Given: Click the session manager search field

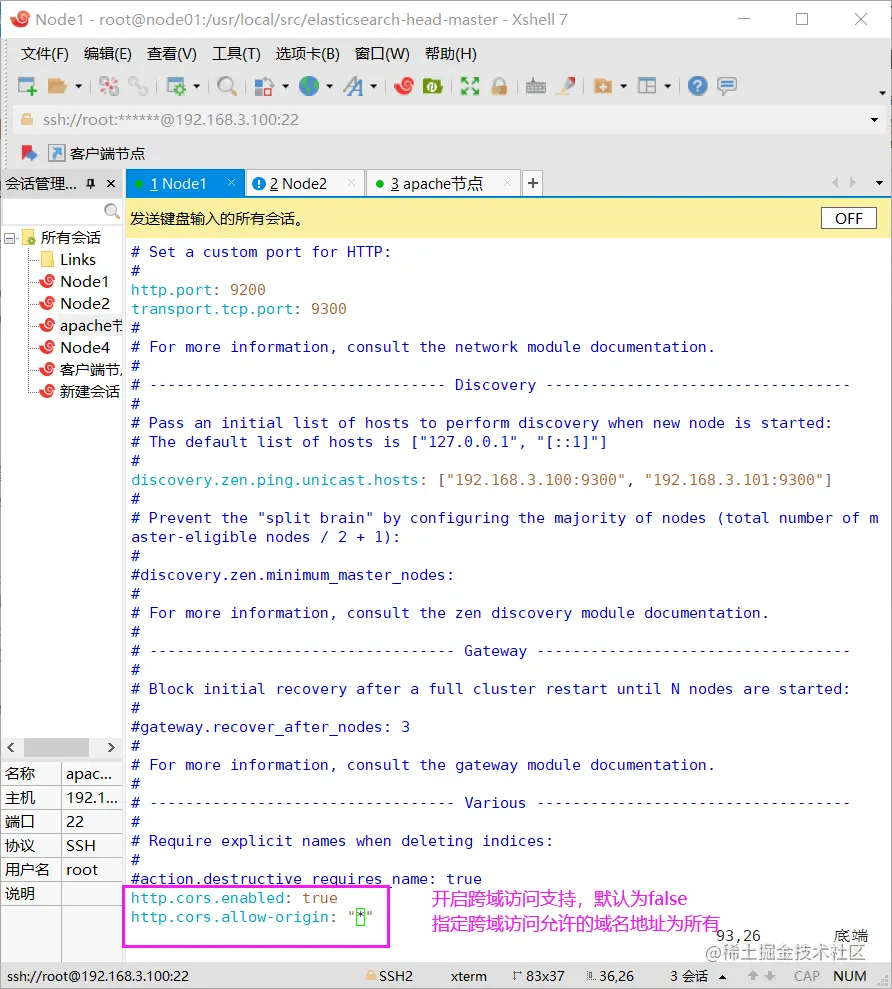Looking at the screenshot, I should pos(53,211).
